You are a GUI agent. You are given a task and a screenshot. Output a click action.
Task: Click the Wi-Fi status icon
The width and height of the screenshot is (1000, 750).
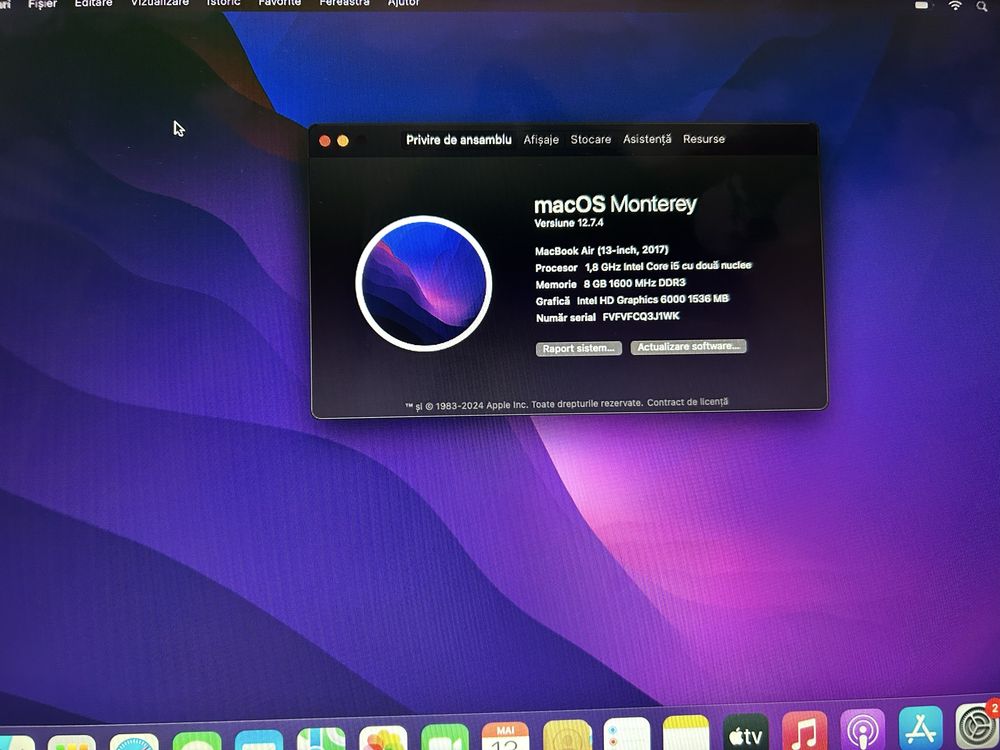point(955,5)
